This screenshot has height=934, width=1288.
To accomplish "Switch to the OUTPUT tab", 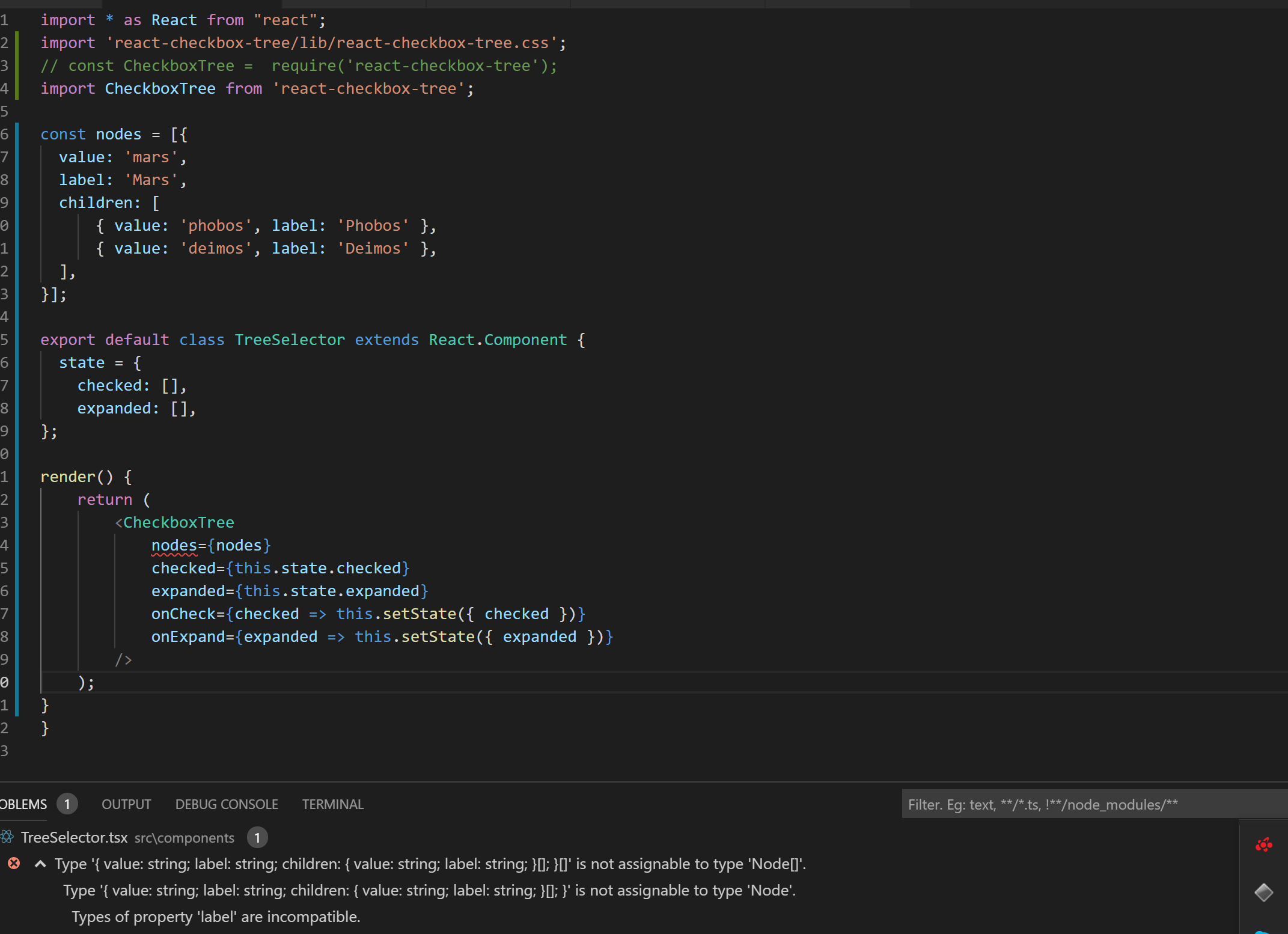I will coord(126,804).
